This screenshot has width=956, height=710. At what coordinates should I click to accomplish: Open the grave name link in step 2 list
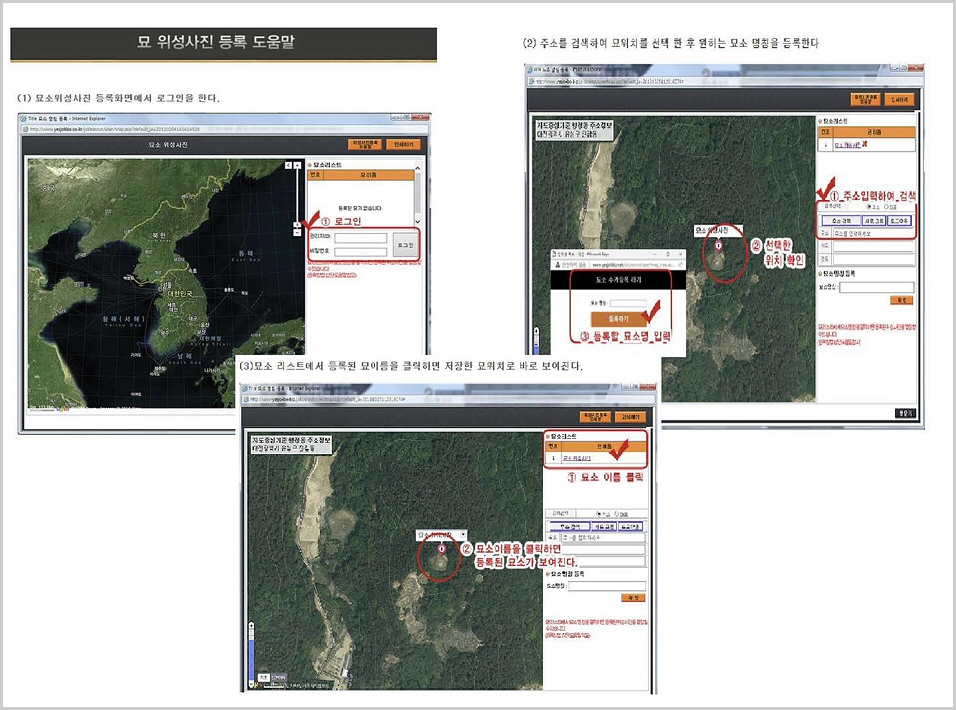click(847, 145)
